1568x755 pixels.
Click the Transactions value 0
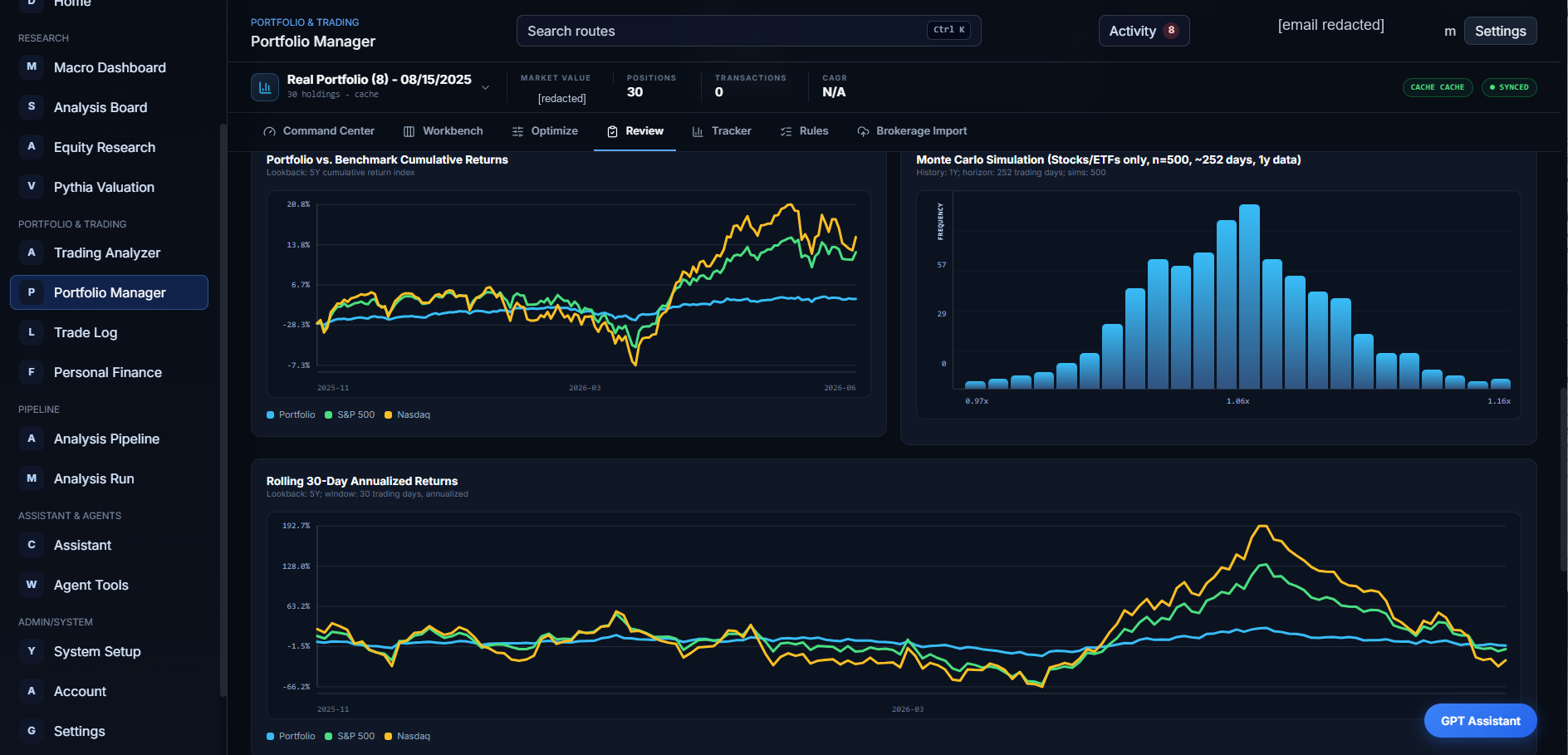coord(719,92)
